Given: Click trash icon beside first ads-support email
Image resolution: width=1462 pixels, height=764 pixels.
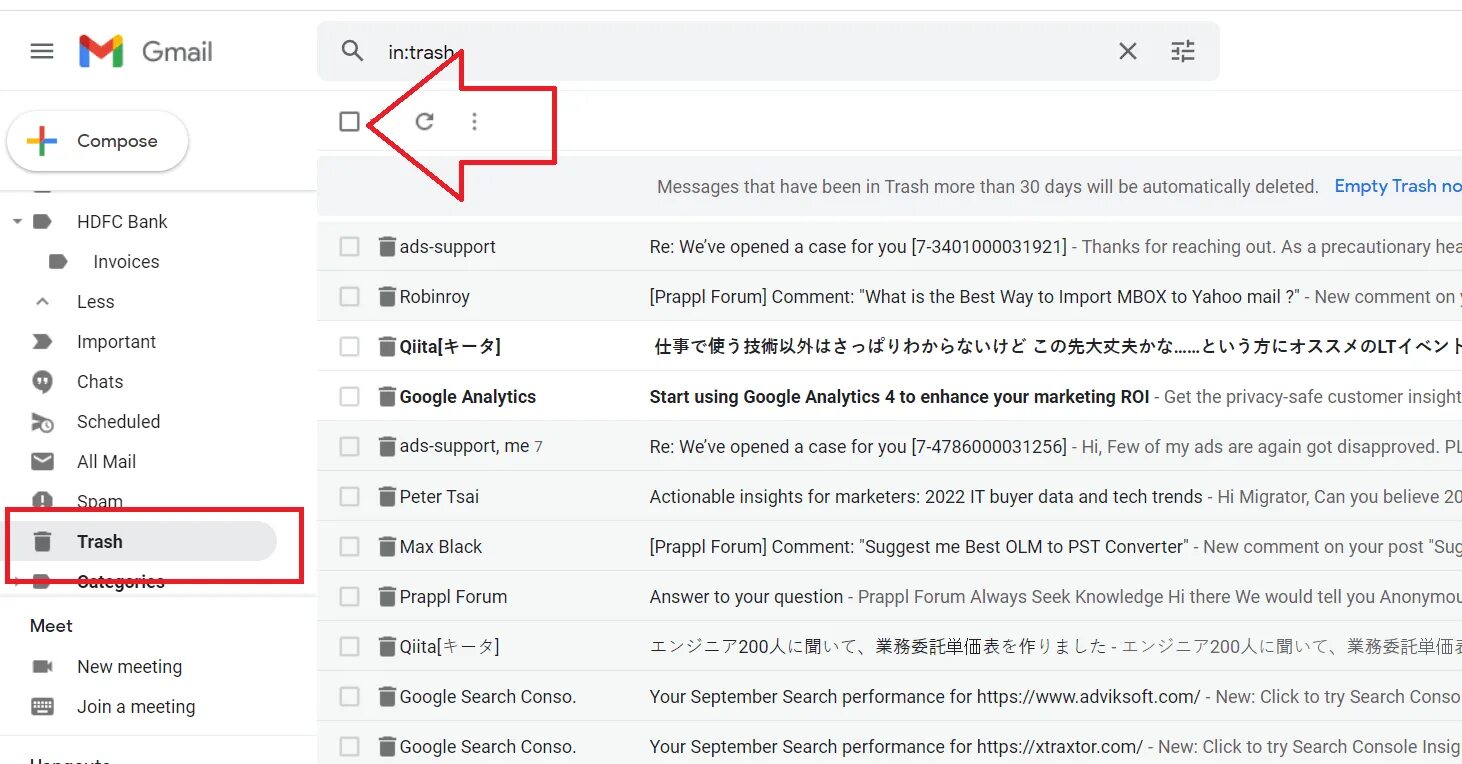Looking at the screenshot, I should tap(387, 247).
